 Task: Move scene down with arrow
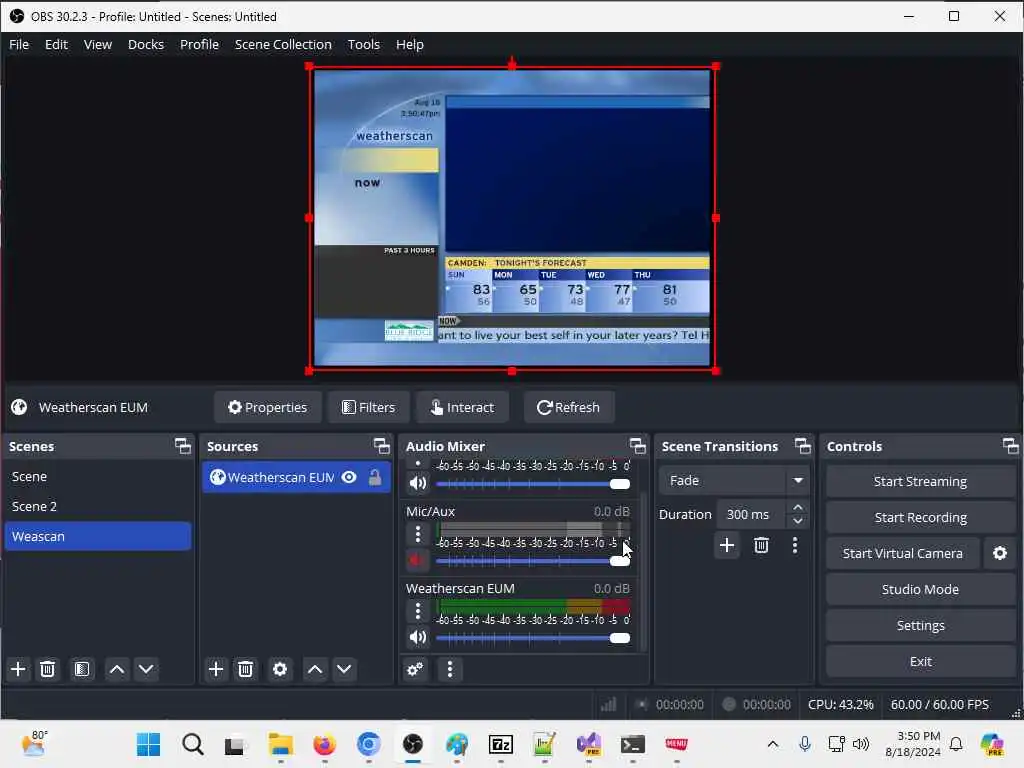146,669
